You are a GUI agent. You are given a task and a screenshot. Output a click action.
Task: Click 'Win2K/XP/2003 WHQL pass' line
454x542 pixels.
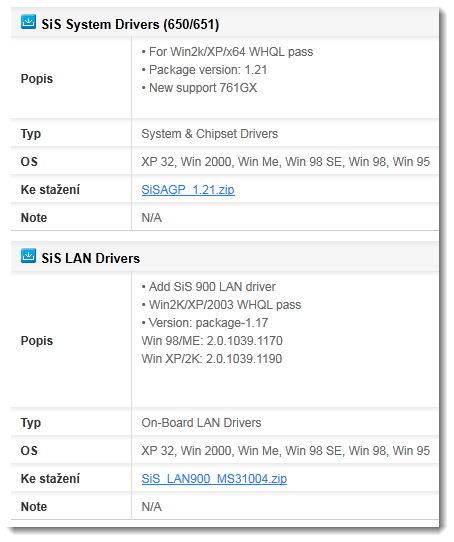[221, 305]
